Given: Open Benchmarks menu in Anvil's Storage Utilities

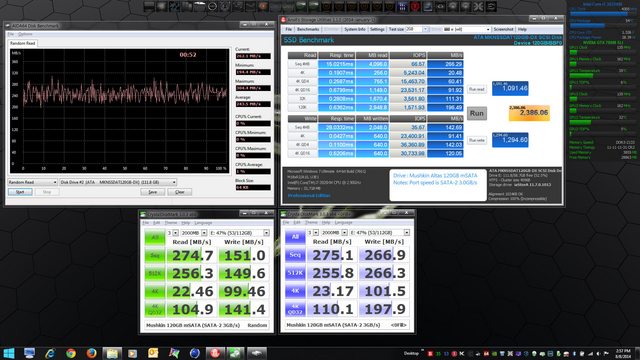Looking at the screenshot, I should click(308, 29).
